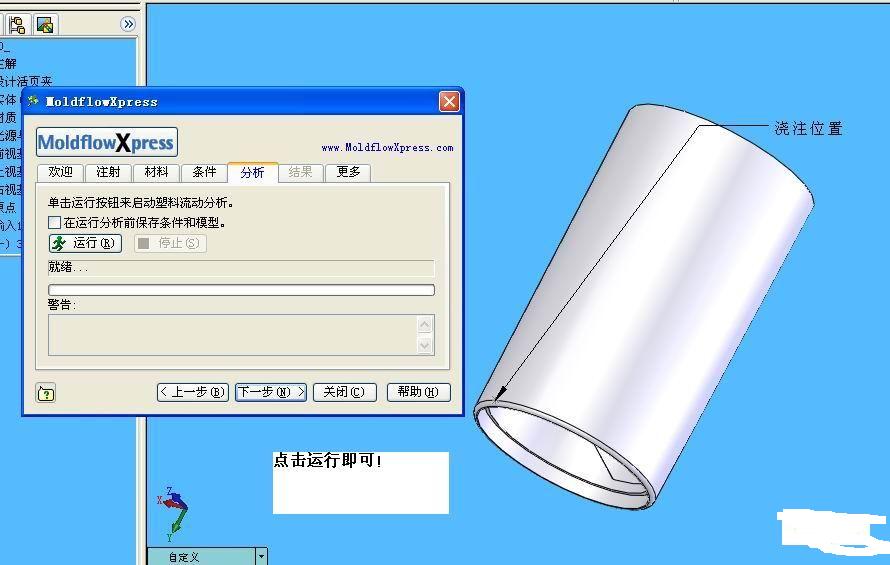Viewport: 890px width, 565px height.
Task: Click the 自定义 view orientation box
Action: click(x=201, y=557)
